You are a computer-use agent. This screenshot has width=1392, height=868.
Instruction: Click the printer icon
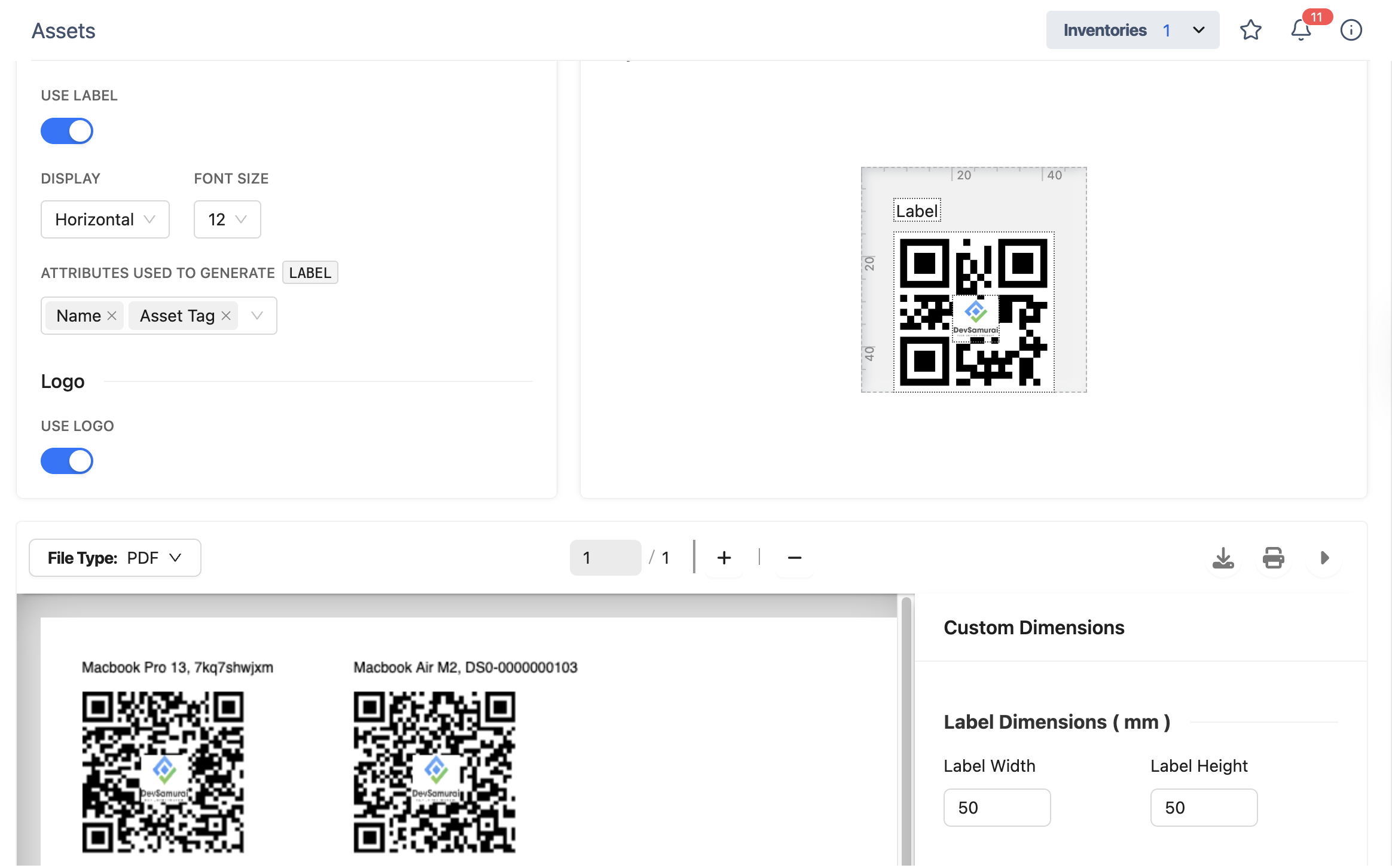point(1273,558)
